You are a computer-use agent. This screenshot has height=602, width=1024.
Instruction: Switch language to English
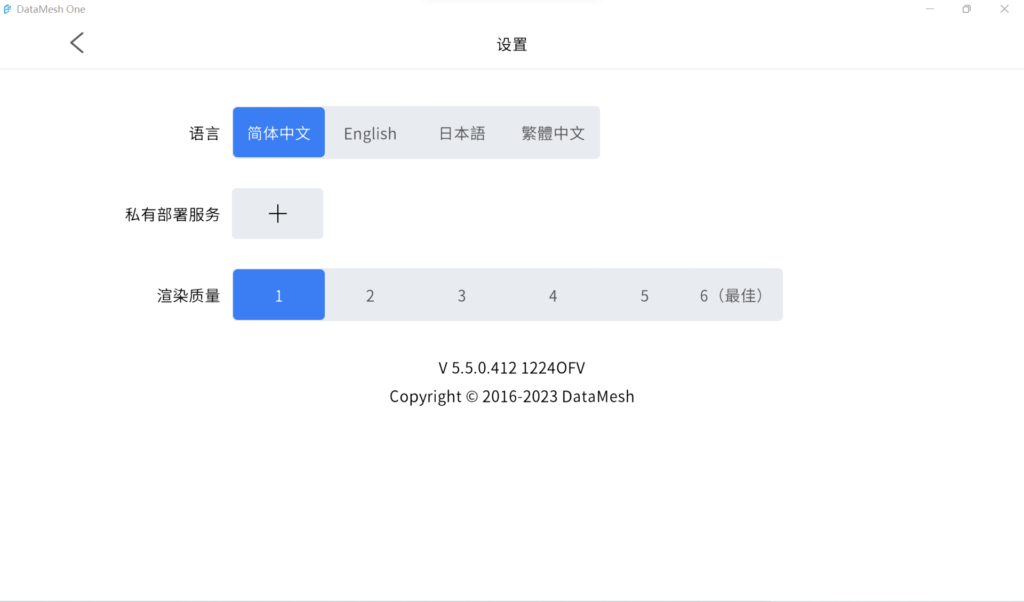pos(370,133)
